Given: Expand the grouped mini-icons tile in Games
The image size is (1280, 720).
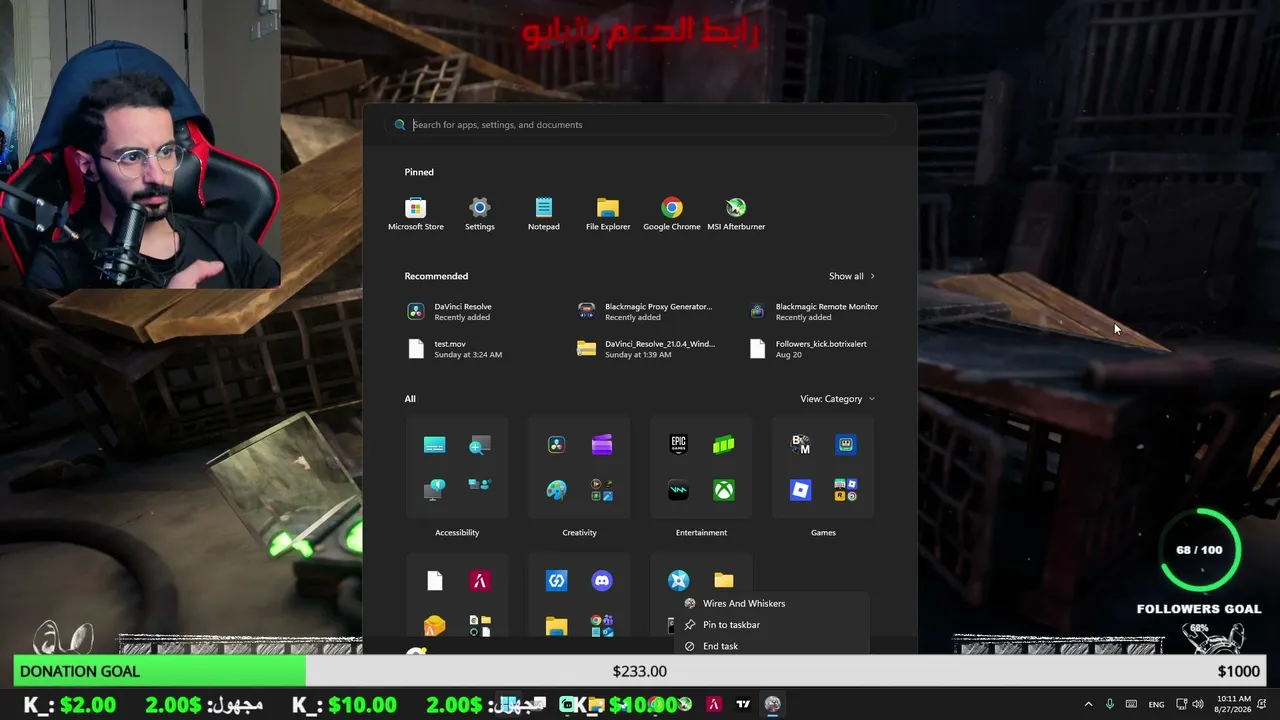Looking at the screenshot, I should [x=846, y=490].
